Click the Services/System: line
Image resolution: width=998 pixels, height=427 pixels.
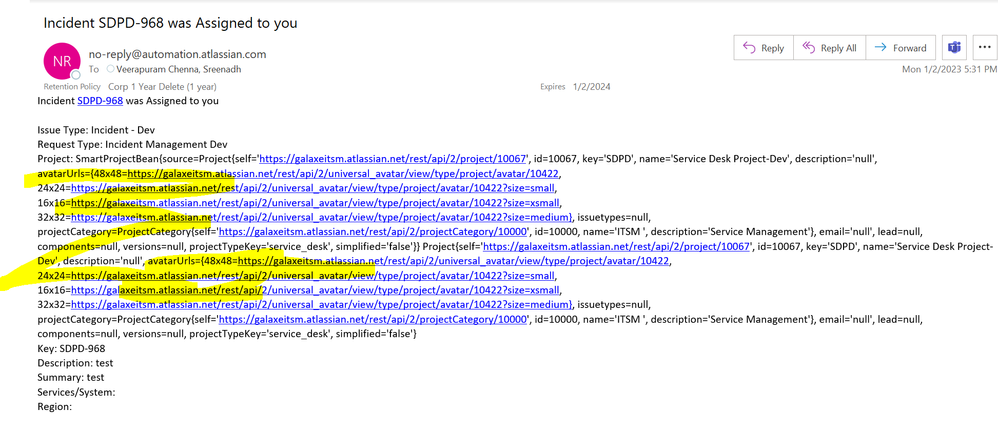coord(76,393)
